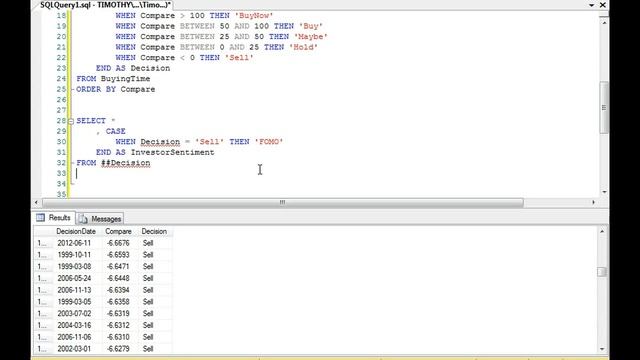The height and width of the screenshot is (360, 640).
Task: Click the ##Decision table name on line 32
Action: [126, 163]
